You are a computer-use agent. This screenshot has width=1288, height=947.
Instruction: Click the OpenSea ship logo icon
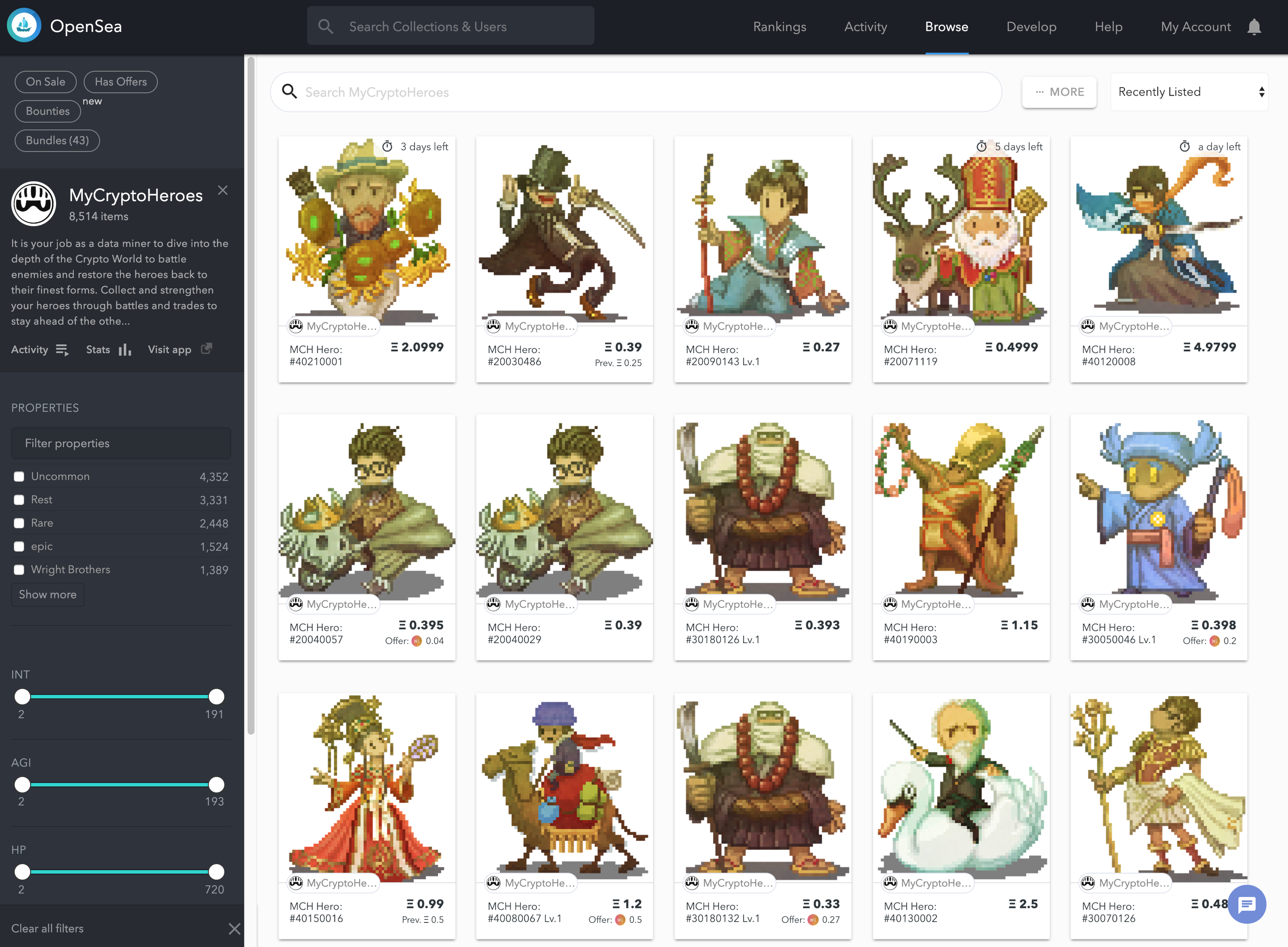[24, 26]
